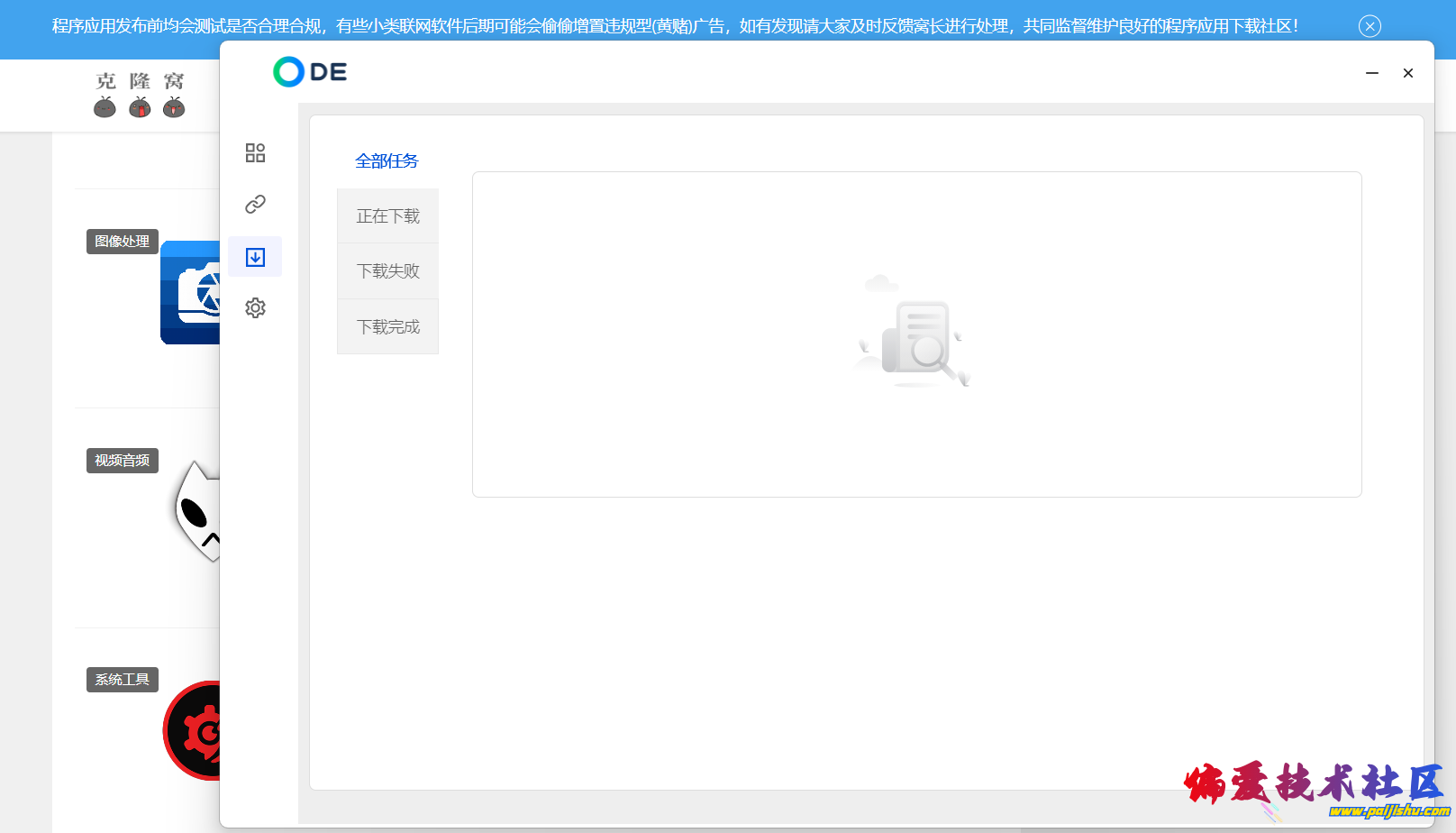The image size is (1456, 833).
Task: Open the 下载失败 tab
Action: (387, 271)
